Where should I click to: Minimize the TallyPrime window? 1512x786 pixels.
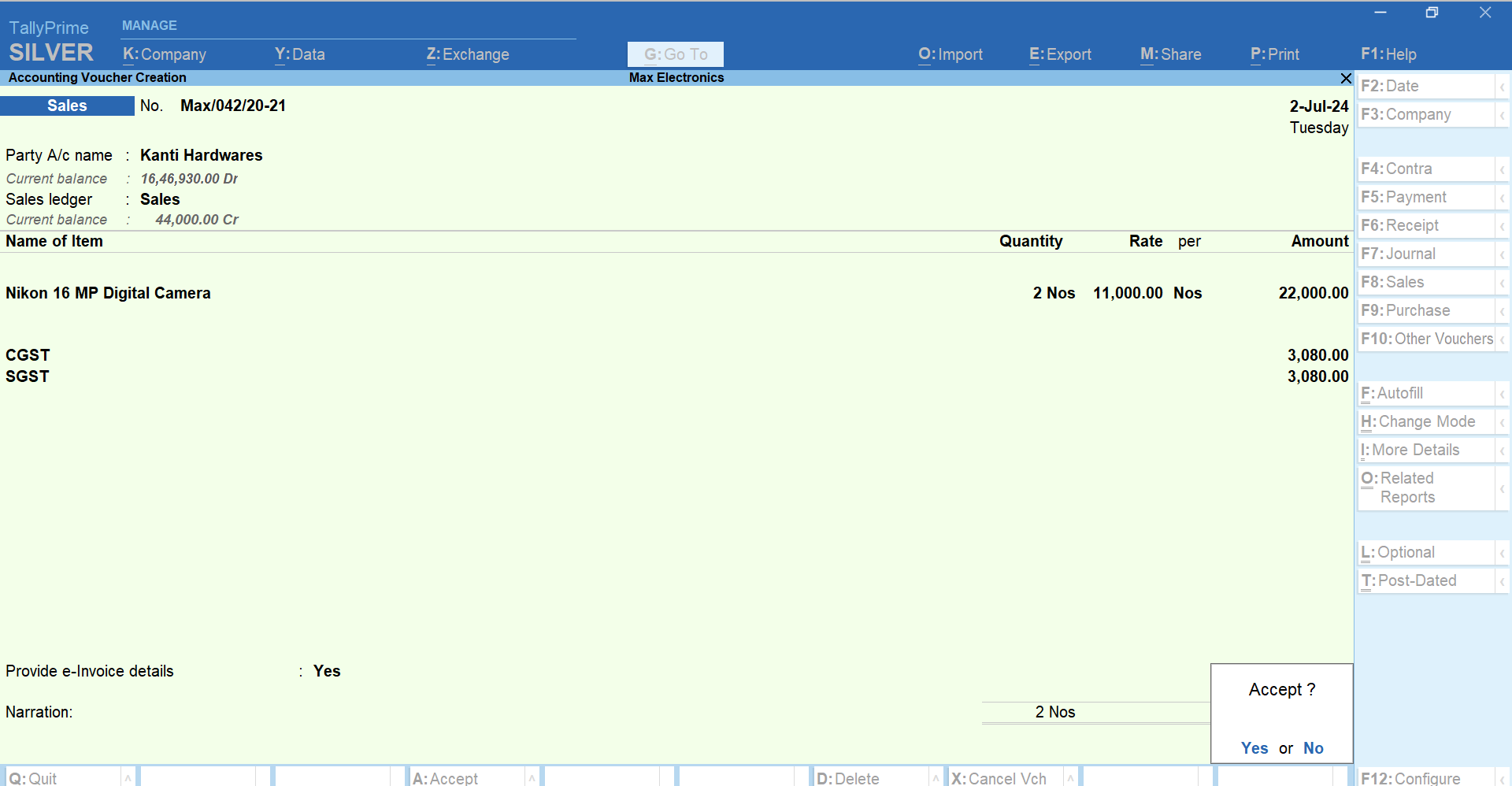1380,13
